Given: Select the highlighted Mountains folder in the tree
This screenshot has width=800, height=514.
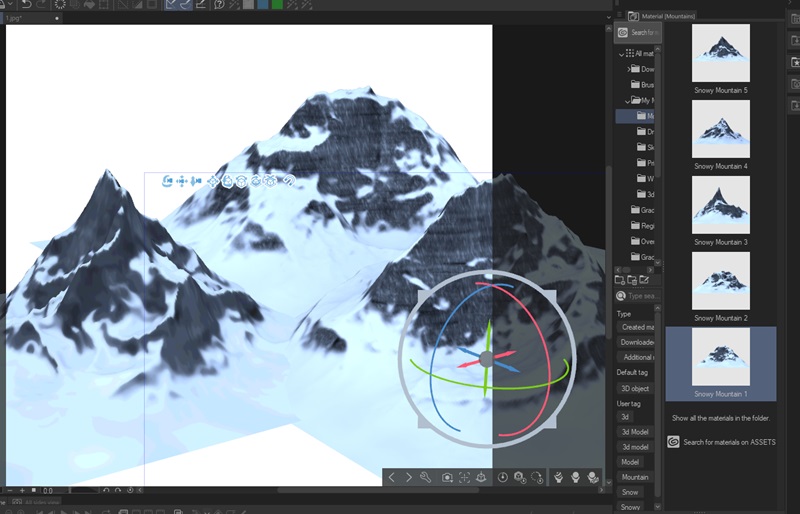Looking at the screenshot, I should point(635,116).
